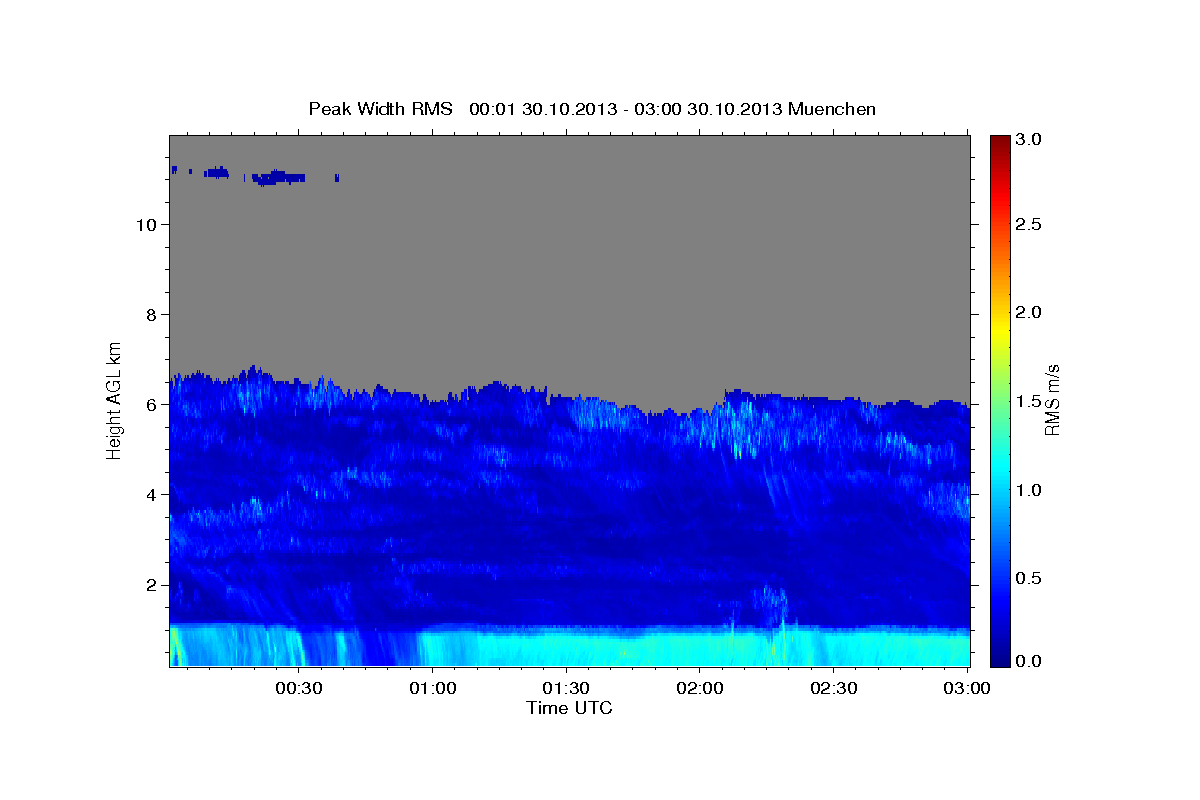Click the blue cloud patch near 11 km

coord(278,178)
